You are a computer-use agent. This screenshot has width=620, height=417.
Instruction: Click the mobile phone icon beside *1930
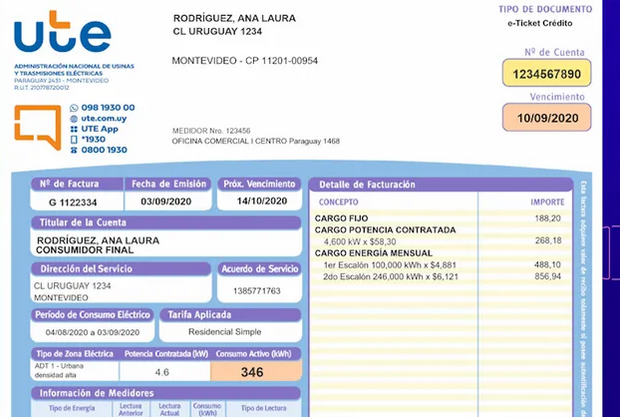point(74,139)
